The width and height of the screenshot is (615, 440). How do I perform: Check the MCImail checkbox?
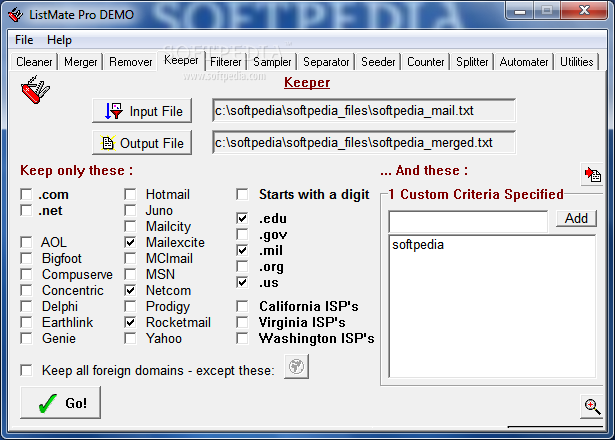[x=130, y=258]
